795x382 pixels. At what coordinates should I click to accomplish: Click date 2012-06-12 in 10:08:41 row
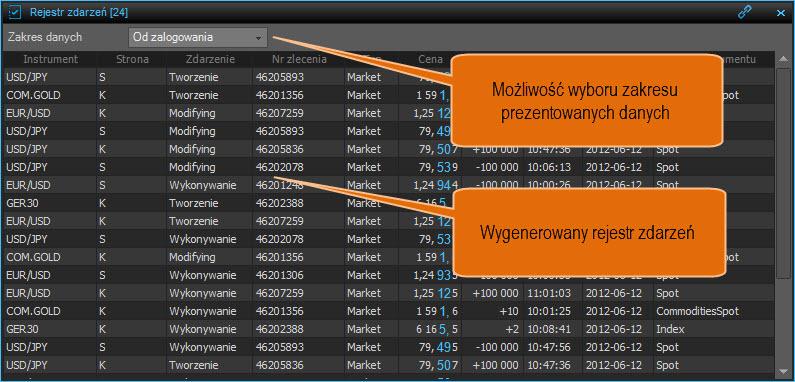[x=613, y=329]
